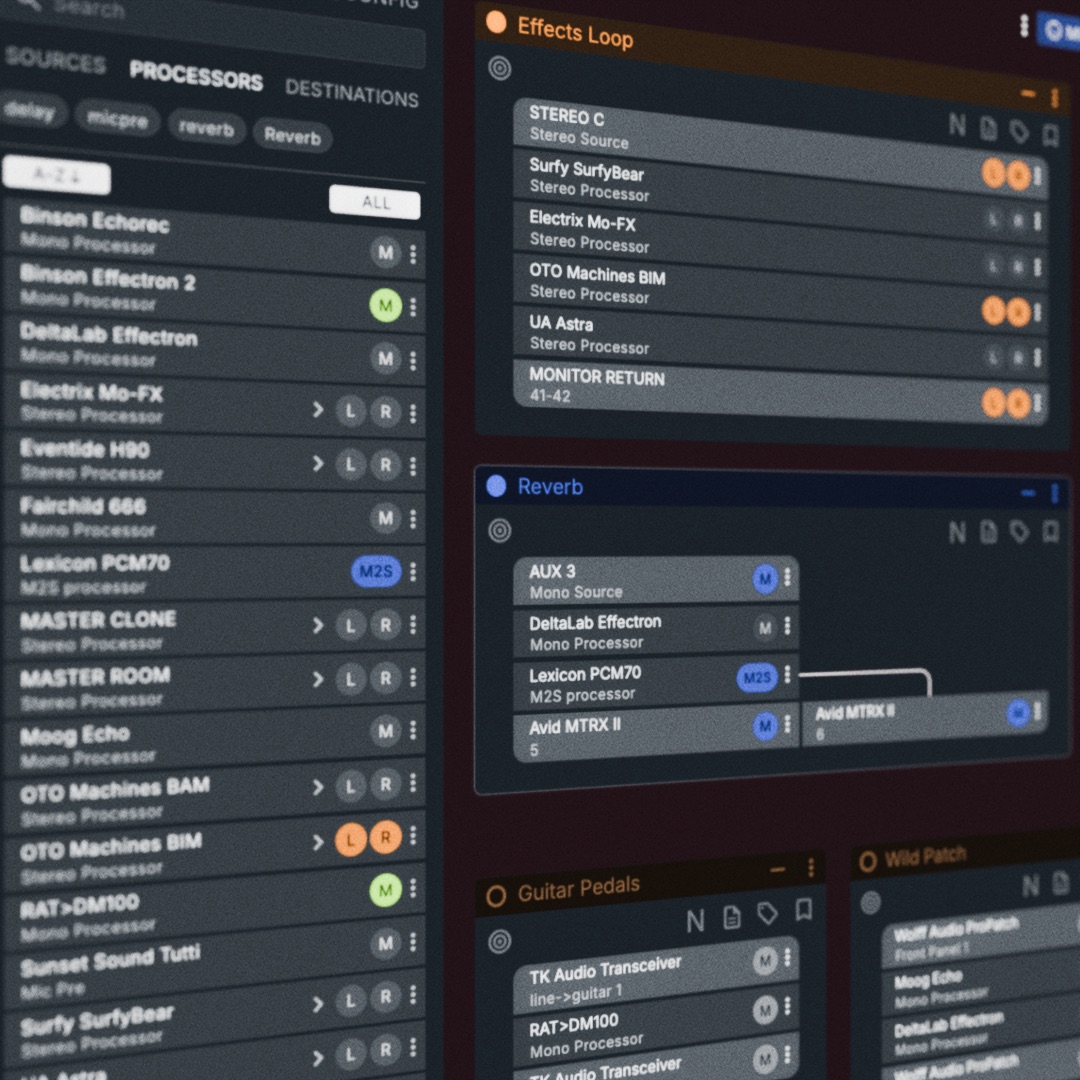Click the document icon in Guitar Pedals panel
The height and width of the screenshot is (1080, 1080).
pyautogui.click(x=731, y=917)
